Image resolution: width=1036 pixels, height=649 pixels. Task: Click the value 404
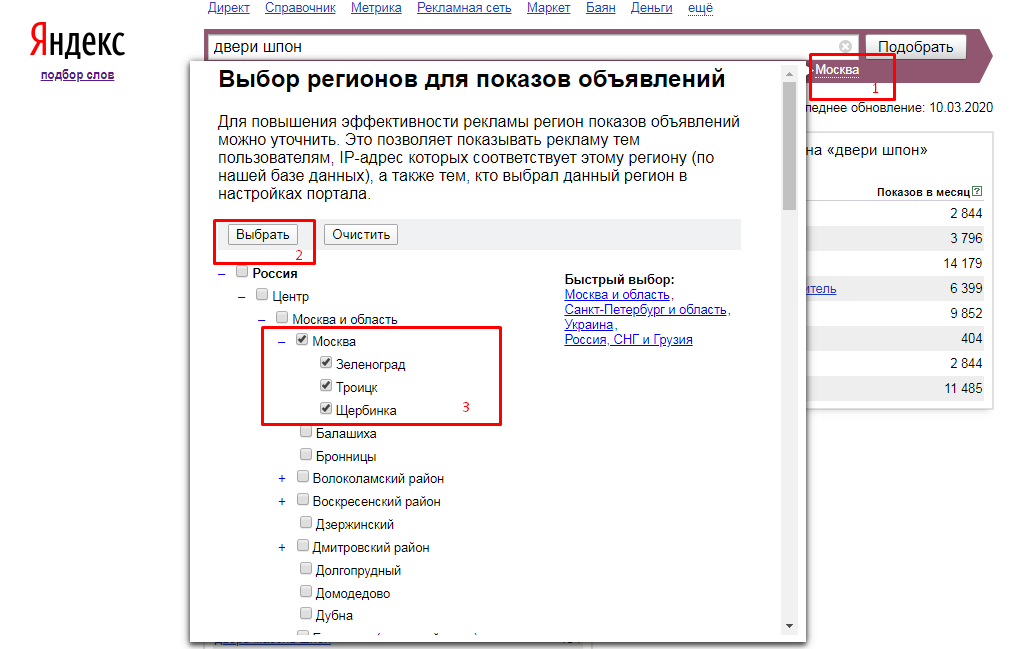point(971,338)
